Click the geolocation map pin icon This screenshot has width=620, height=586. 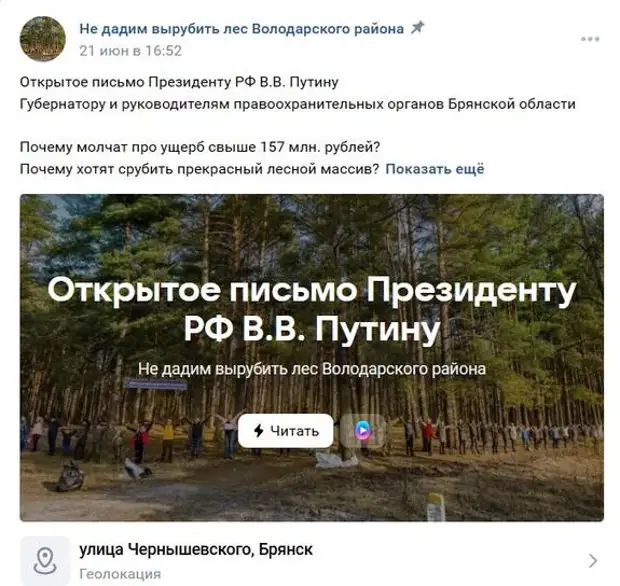(x=45, y=560)
